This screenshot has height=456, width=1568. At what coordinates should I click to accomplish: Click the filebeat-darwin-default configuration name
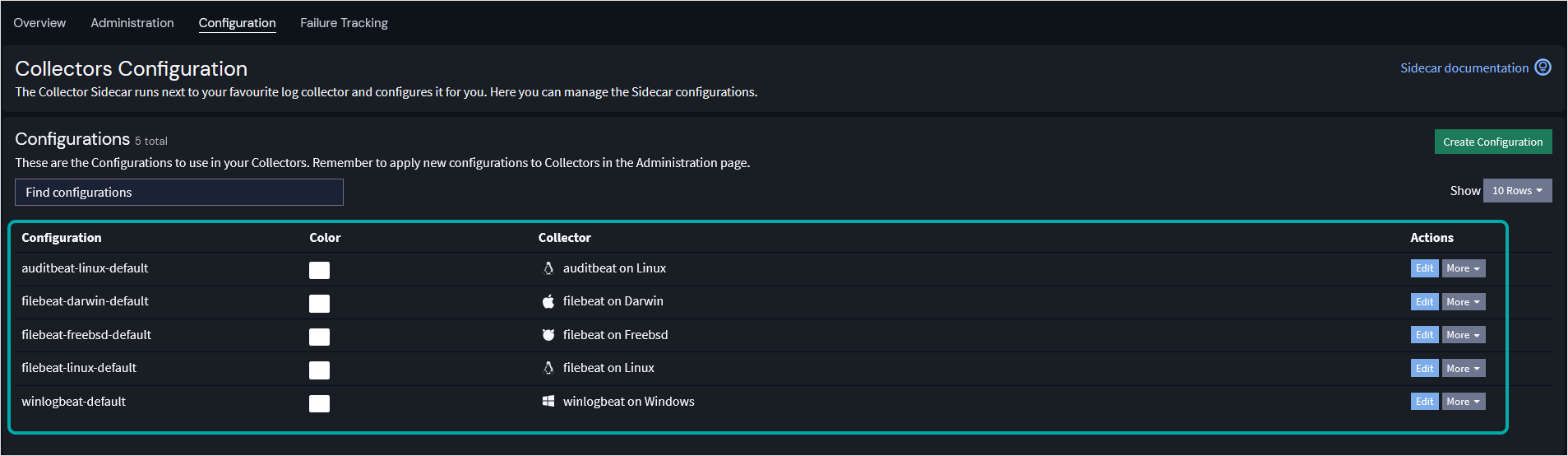(85, 301)
